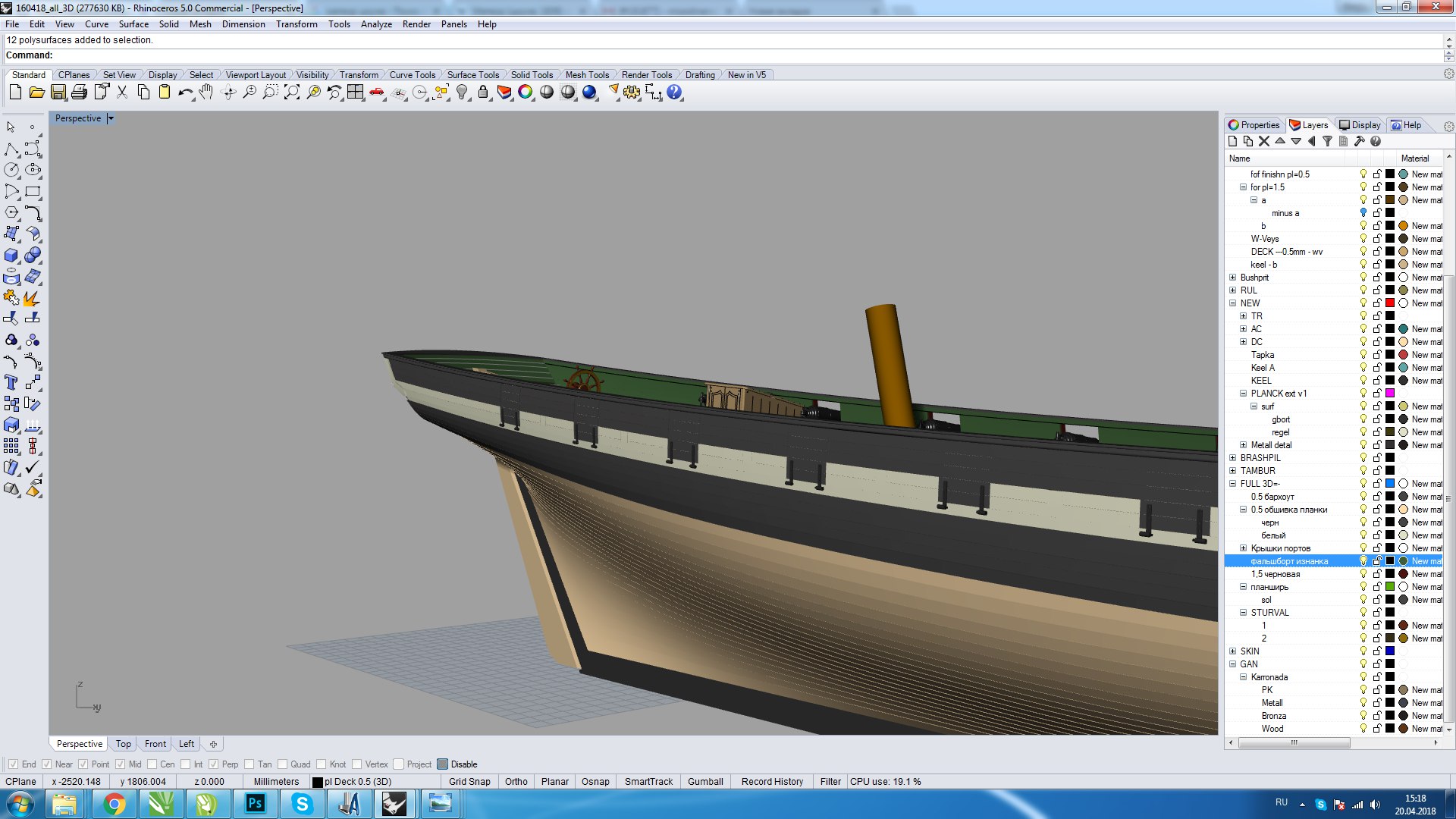Screen dimensions: 1456x819
Task: Click the Open file folder icon
Action: 36,93
